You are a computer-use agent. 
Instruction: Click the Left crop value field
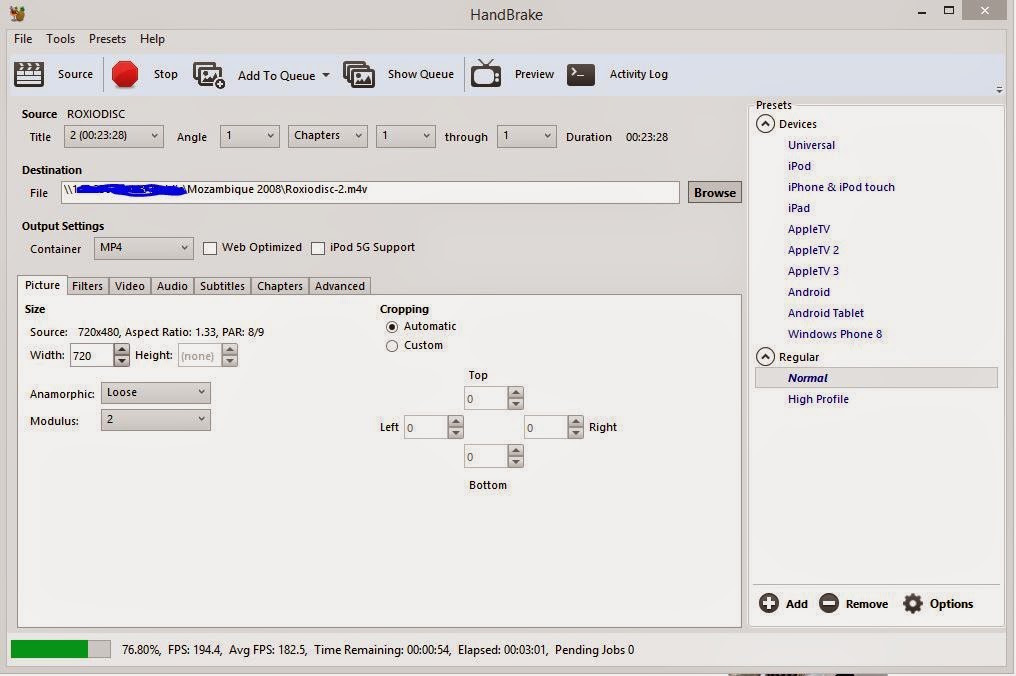coord(425,427)
